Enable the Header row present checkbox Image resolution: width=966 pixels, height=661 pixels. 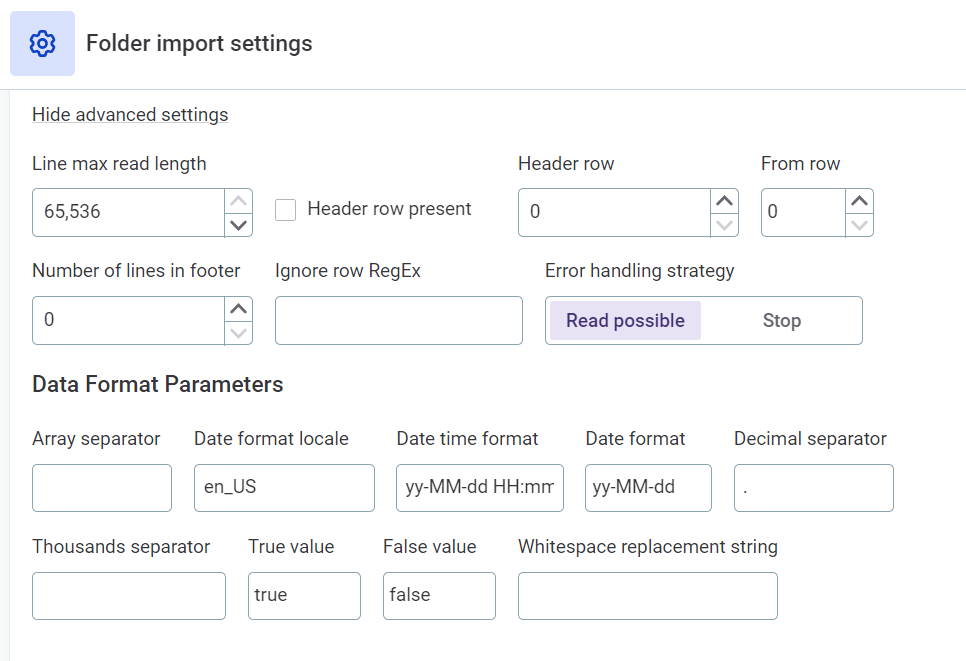point(285,209)
